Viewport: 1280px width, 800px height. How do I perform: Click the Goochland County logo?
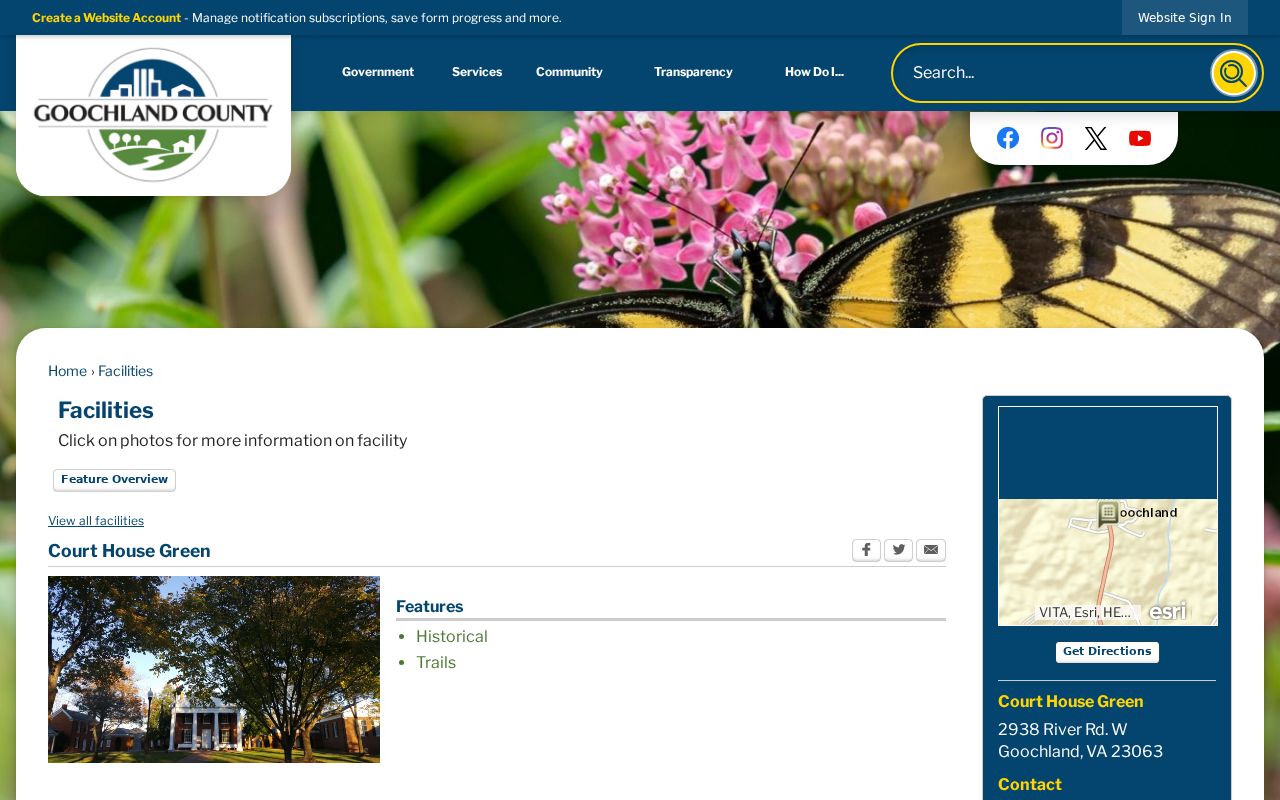point(153,114)
